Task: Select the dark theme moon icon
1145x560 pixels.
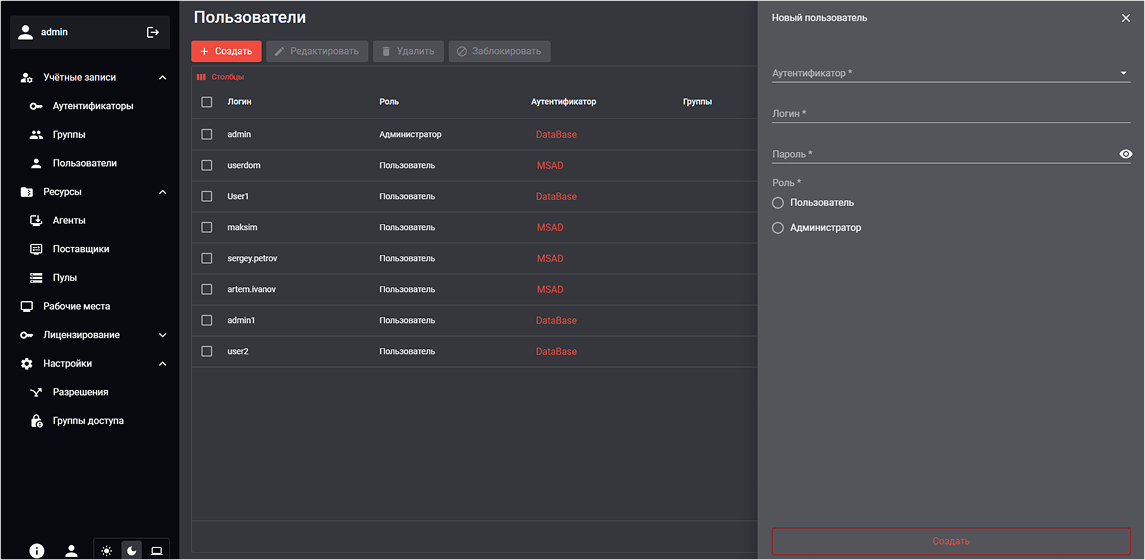Action: point(132,550)
